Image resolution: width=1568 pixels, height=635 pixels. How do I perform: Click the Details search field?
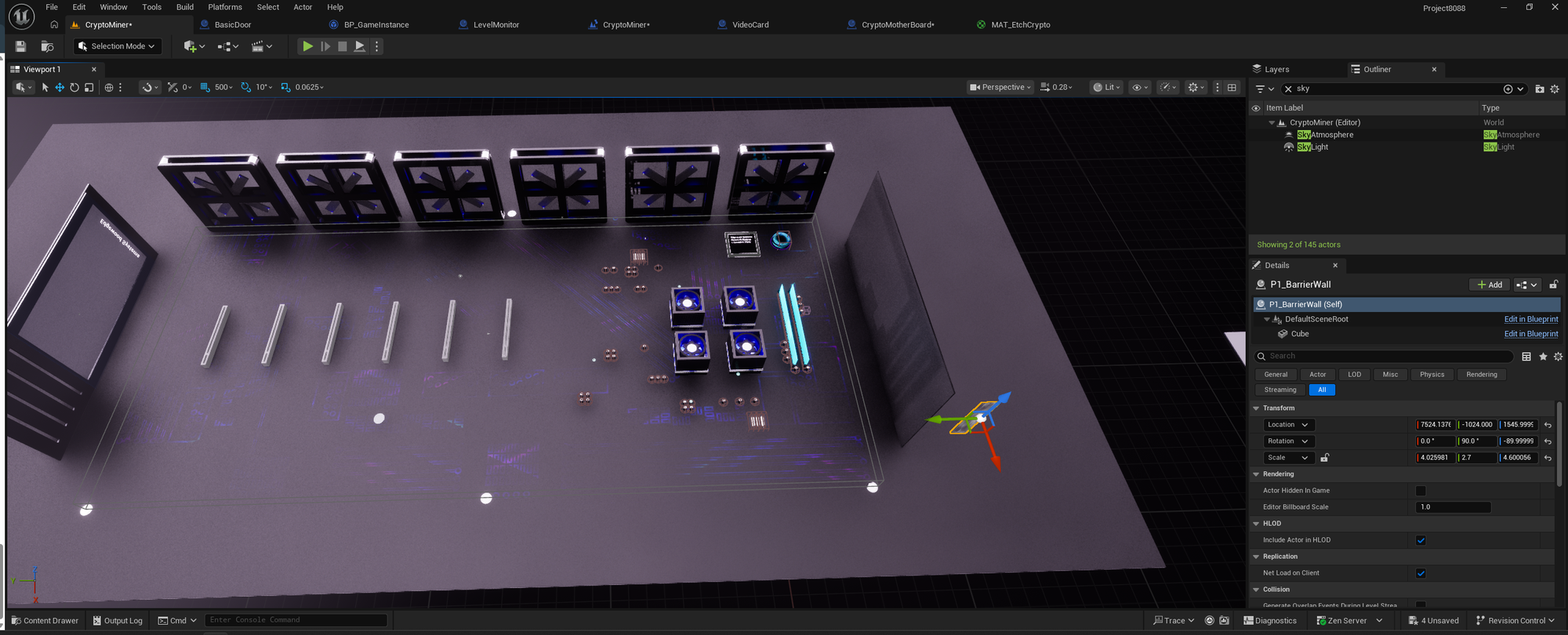tap(1385, 356)
